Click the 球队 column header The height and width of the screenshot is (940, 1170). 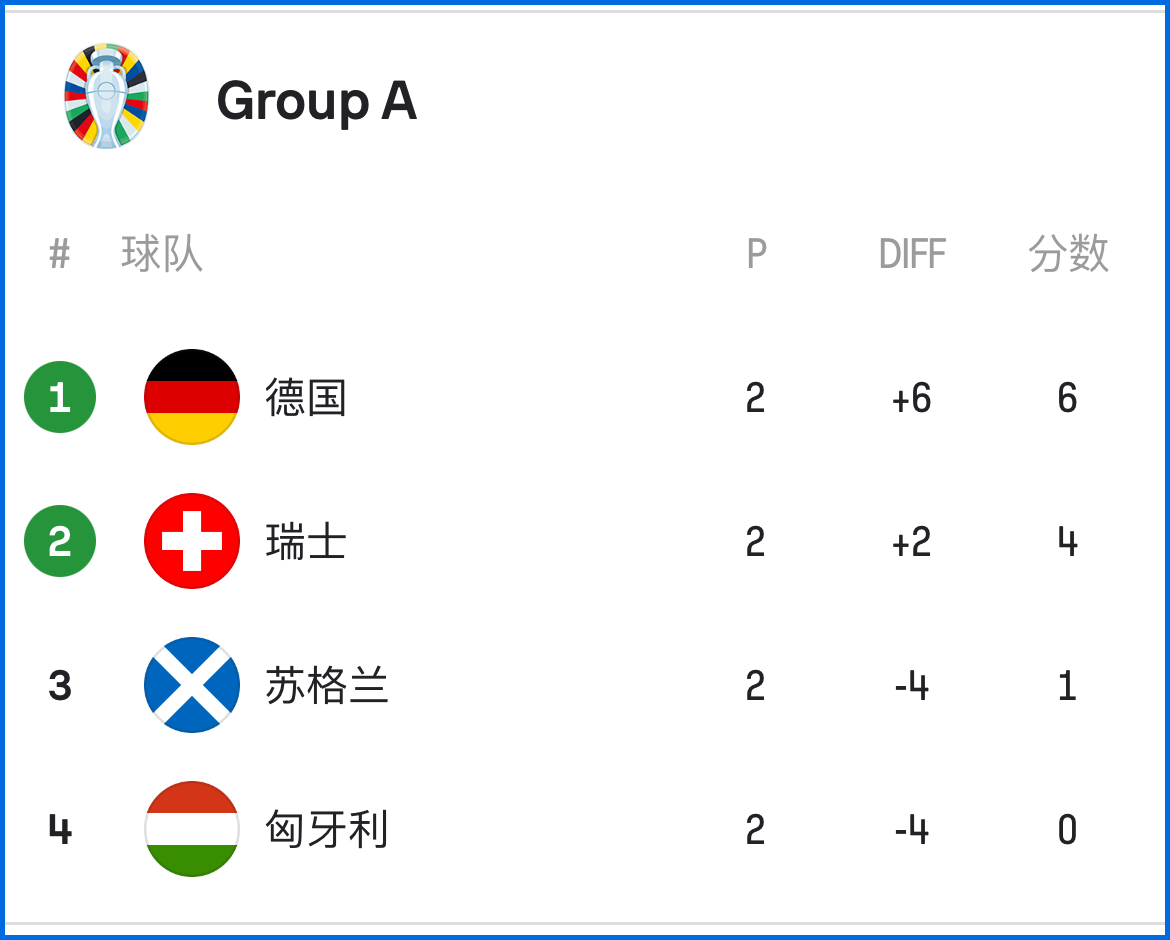click(162, 254)
